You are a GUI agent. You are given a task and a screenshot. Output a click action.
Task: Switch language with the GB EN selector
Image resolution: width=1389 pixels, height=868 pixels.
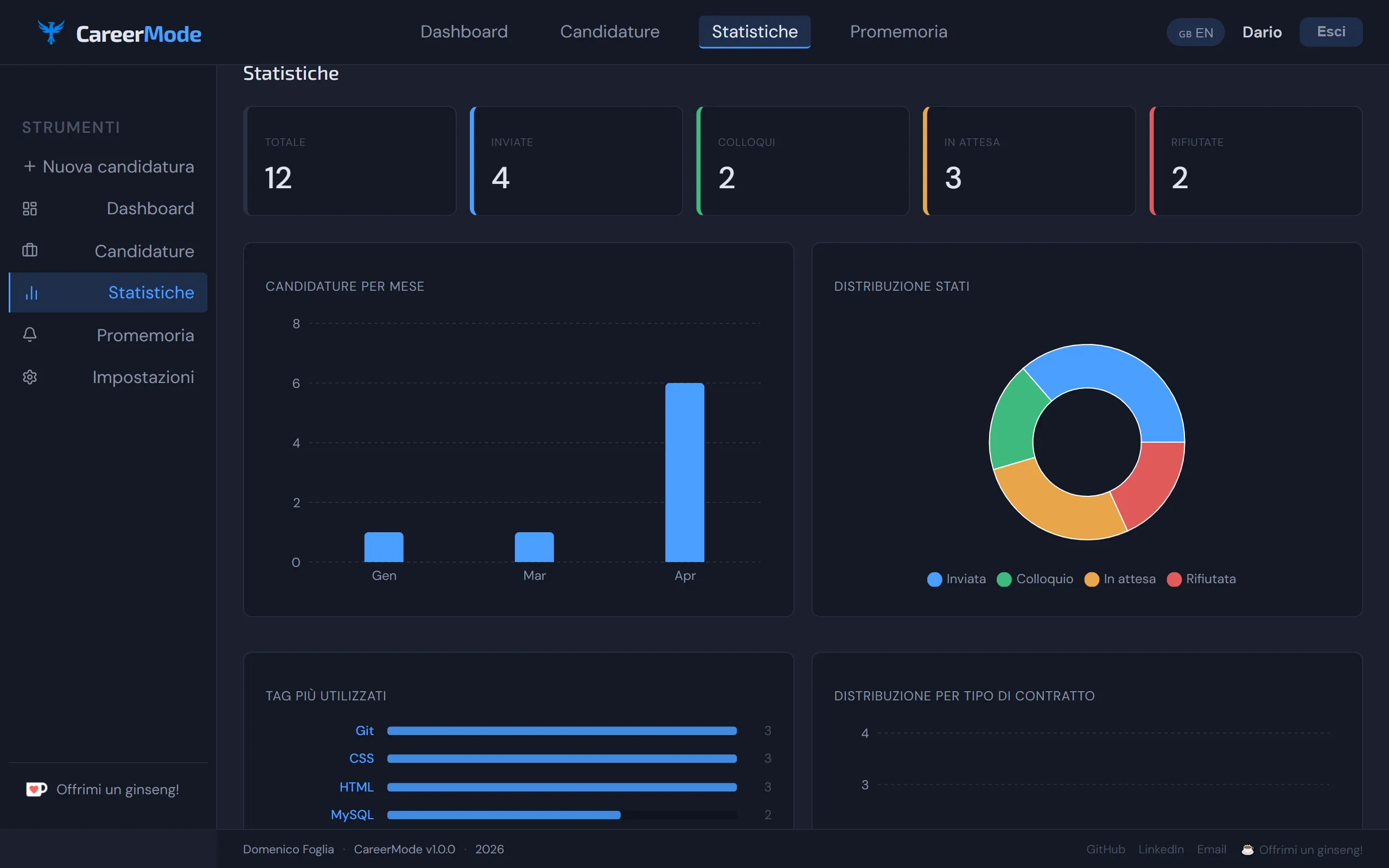(x=1196, y=33)
